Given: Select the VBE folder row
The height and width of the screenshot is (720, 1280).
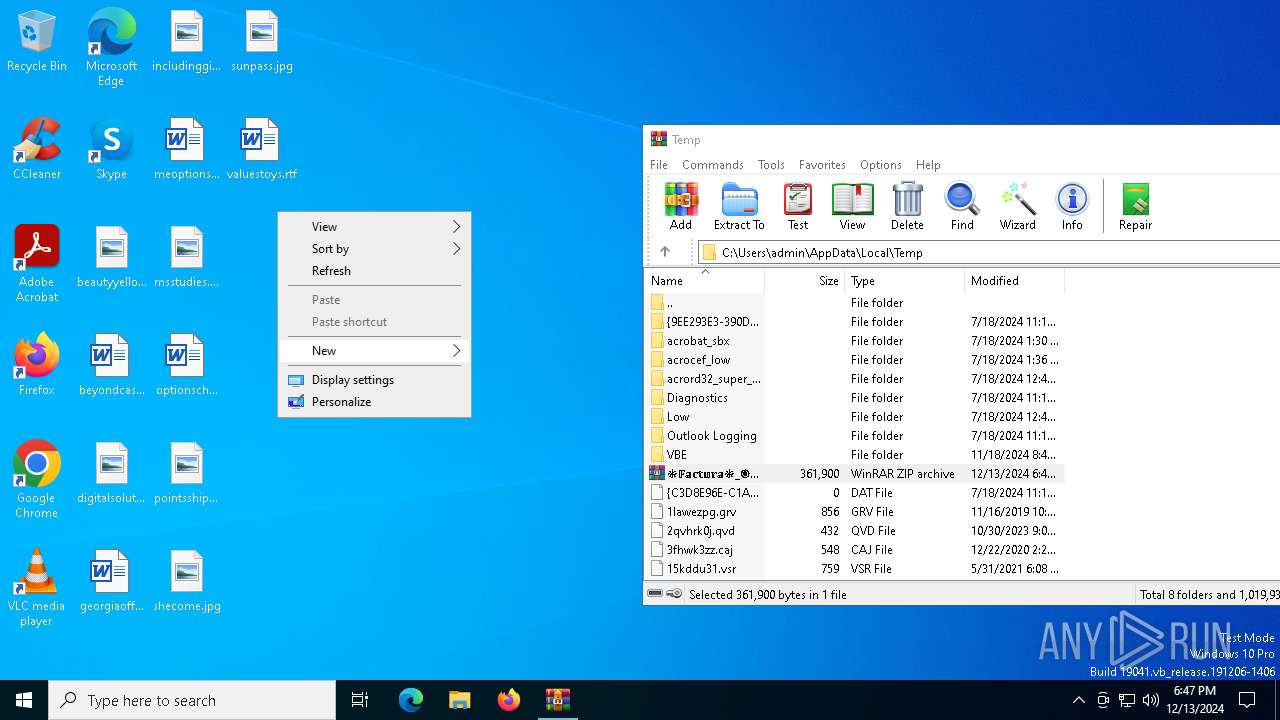Looking at the screenshot, I should pyautogui.click(x=855, y=455).
